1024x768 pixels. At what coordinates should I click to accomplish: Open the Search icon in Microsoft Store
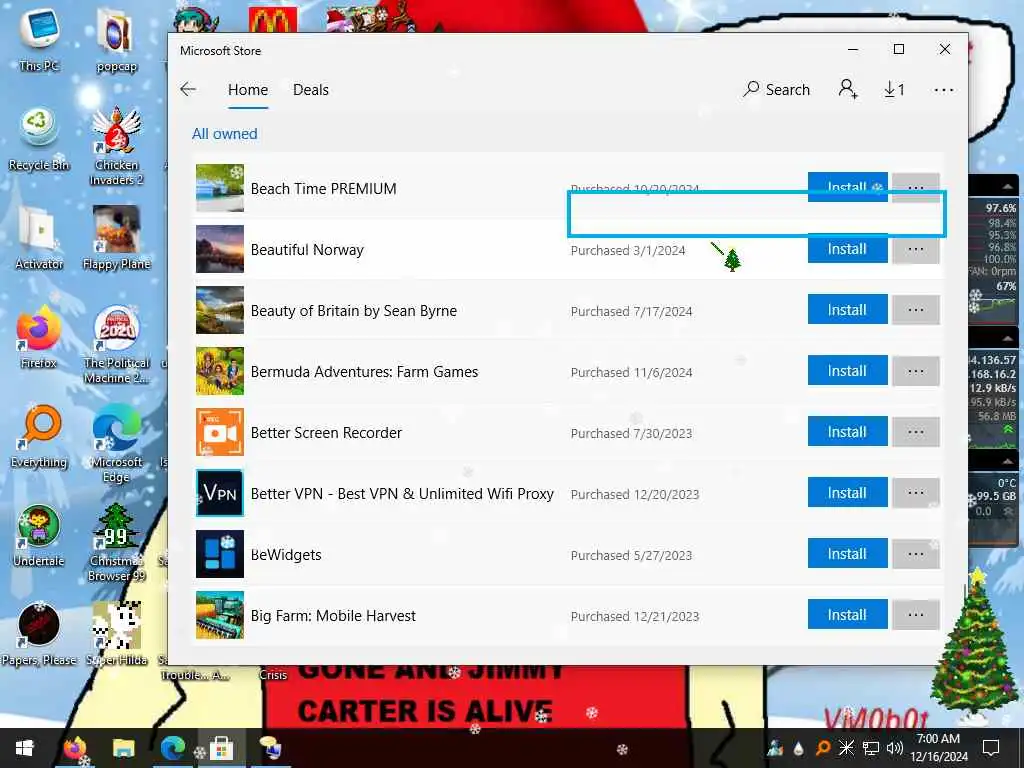[x=776, y=89]
